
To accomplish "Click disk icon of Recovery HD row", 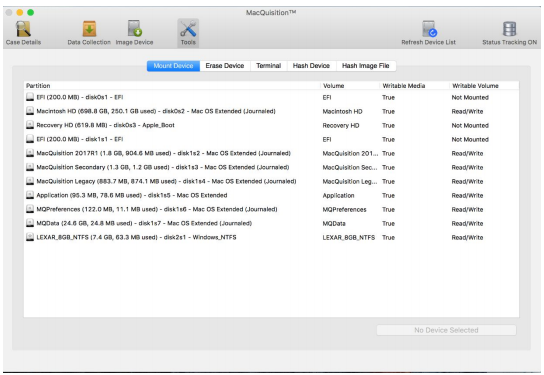I will [x=30, y=125].
